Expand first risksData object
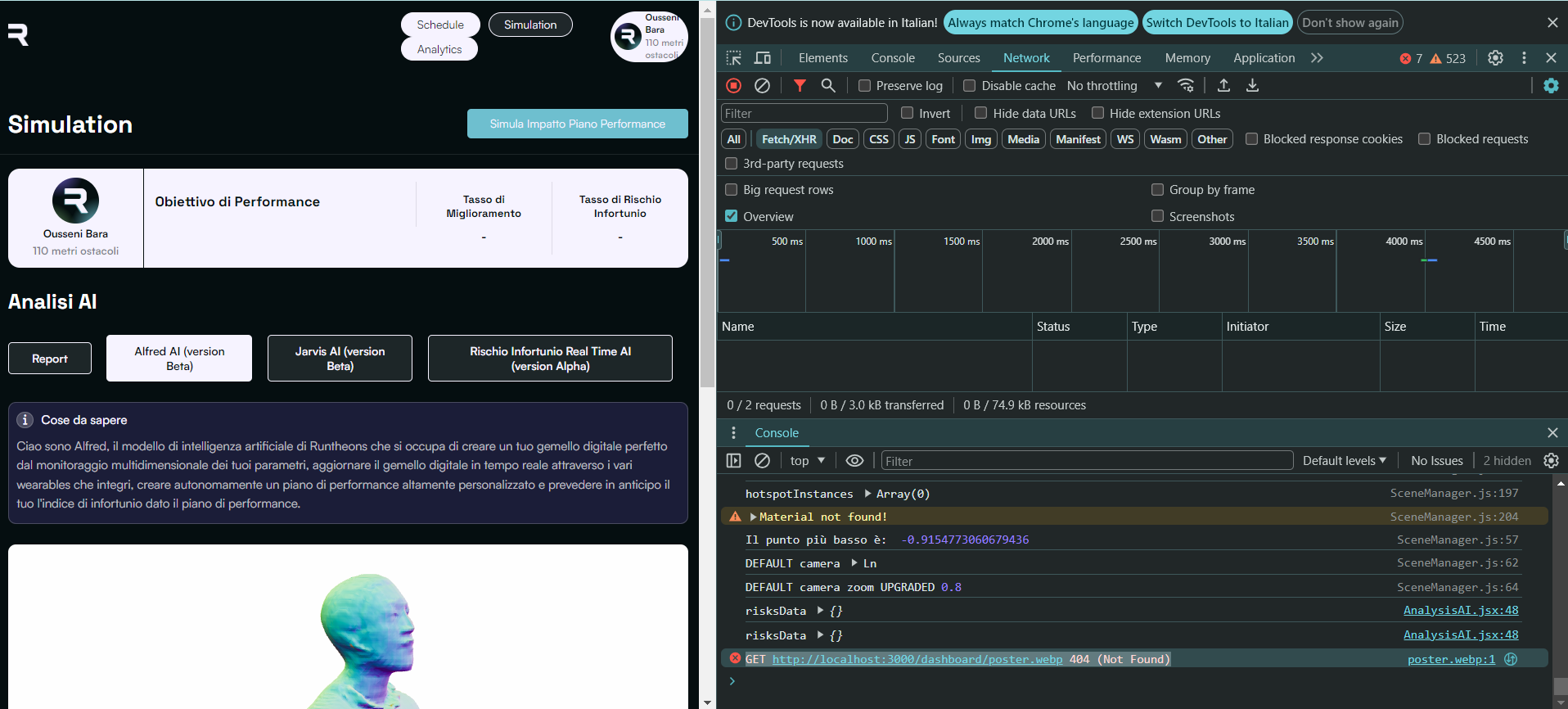 pyautogui.click(x=820, y=611)
